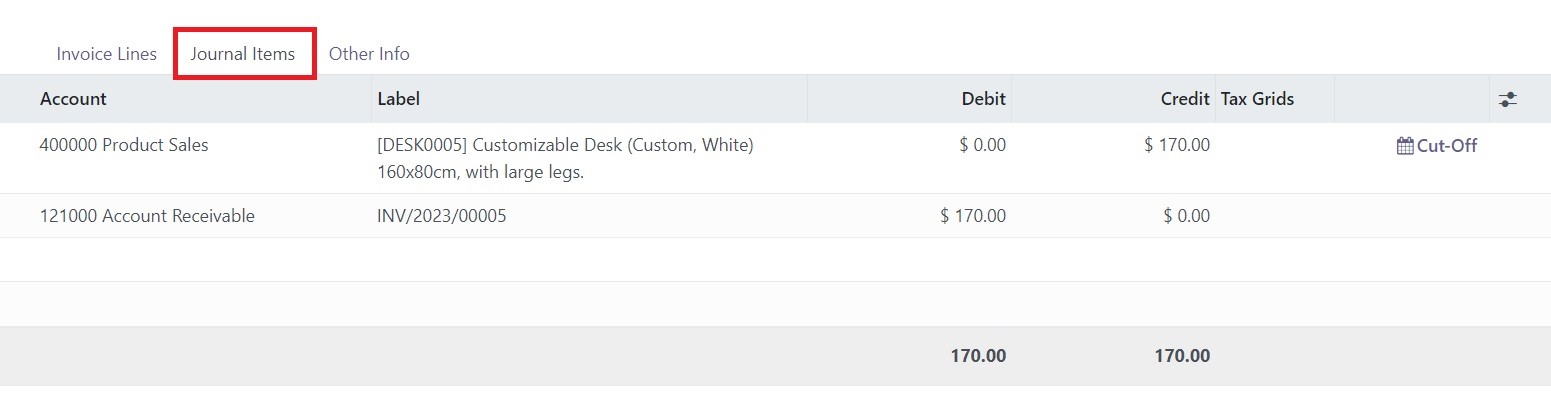The height and width of the screenshot is (409, 1551).
Task: Click the $ 0.00 debit on Product Sales
Action: coord(982,145)
